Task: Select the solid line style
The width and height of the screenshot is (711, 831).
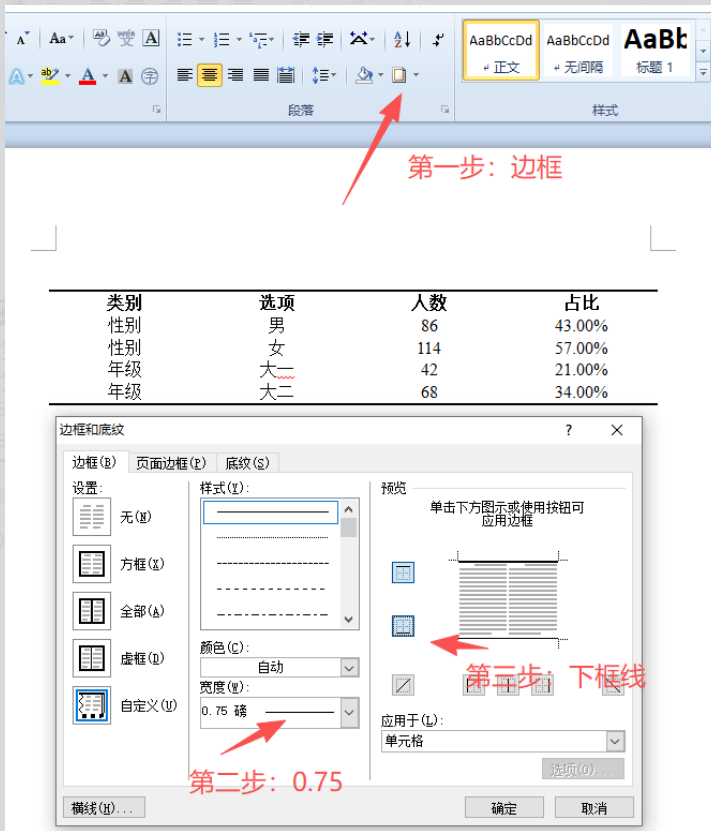Action: pos(271,512)
